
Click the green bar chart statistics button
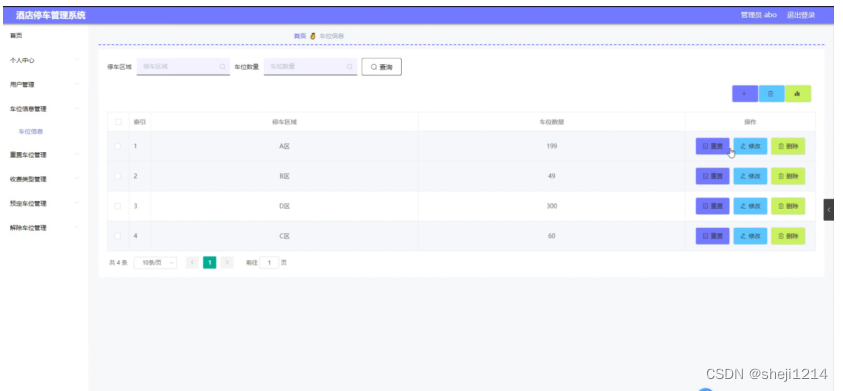(x=798, y=94)
